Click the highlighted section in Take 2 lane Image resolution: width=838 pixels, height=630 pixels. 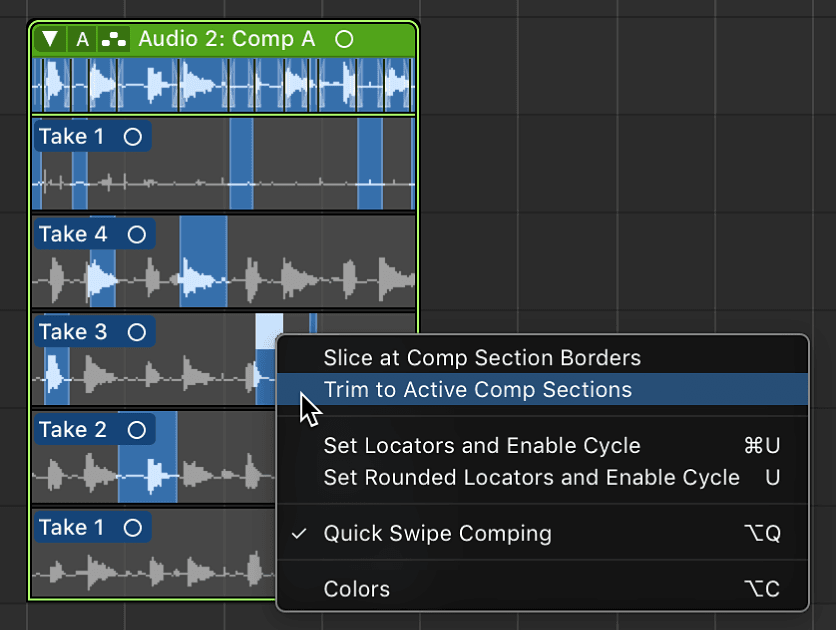tap(148, 457)
